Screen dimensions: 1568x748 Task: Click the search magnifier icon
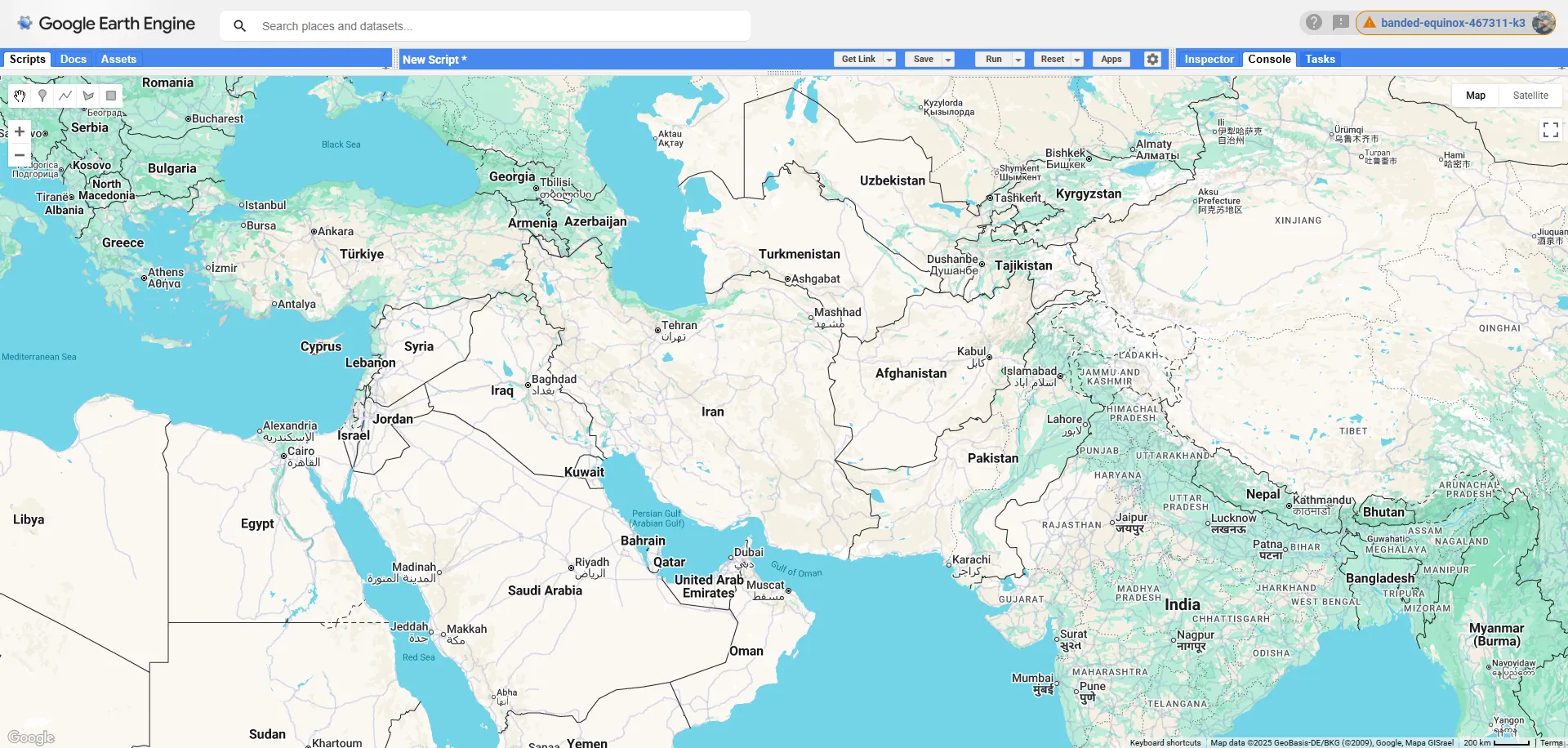click(239, 25)
